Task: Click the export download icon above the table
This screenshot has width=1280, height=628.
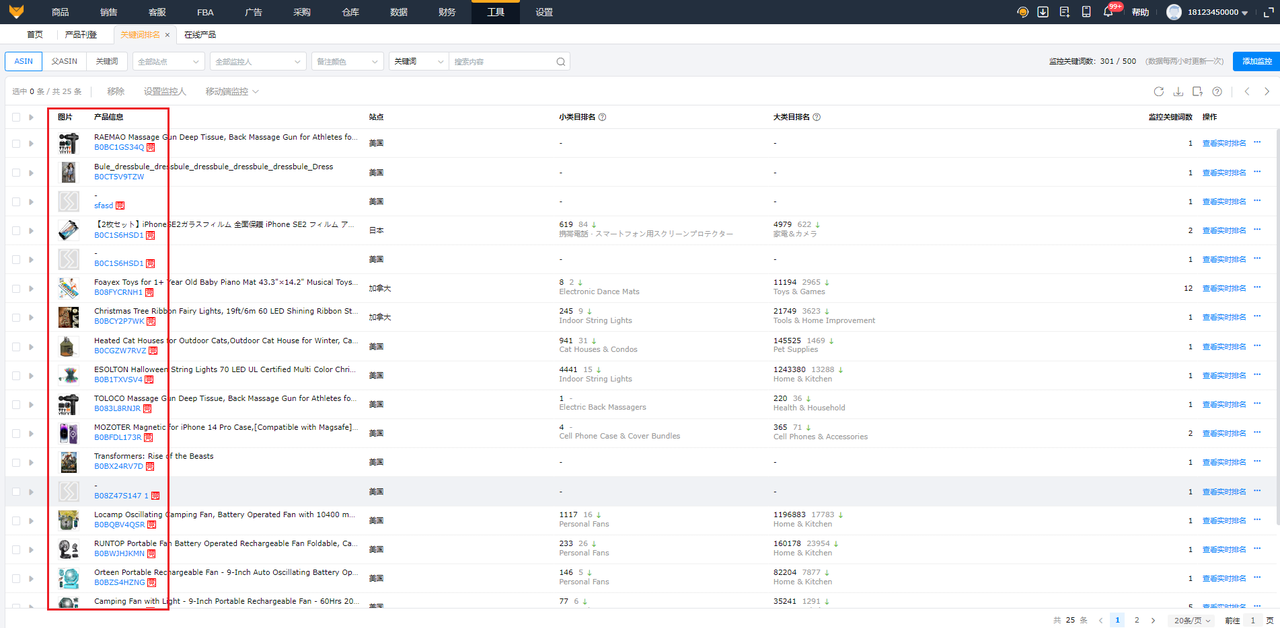Action: 1178,91
